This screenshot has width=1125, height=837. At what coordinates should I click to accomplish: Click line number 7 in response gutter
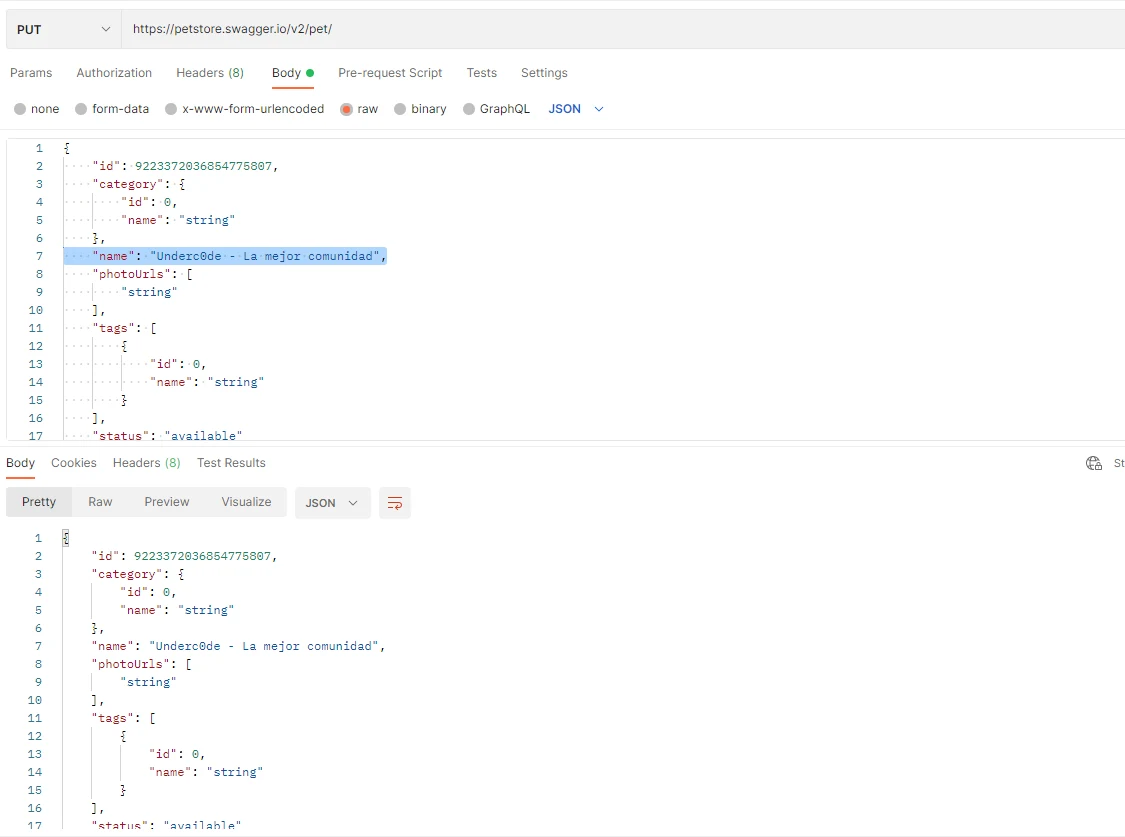[x=39, y=646]
